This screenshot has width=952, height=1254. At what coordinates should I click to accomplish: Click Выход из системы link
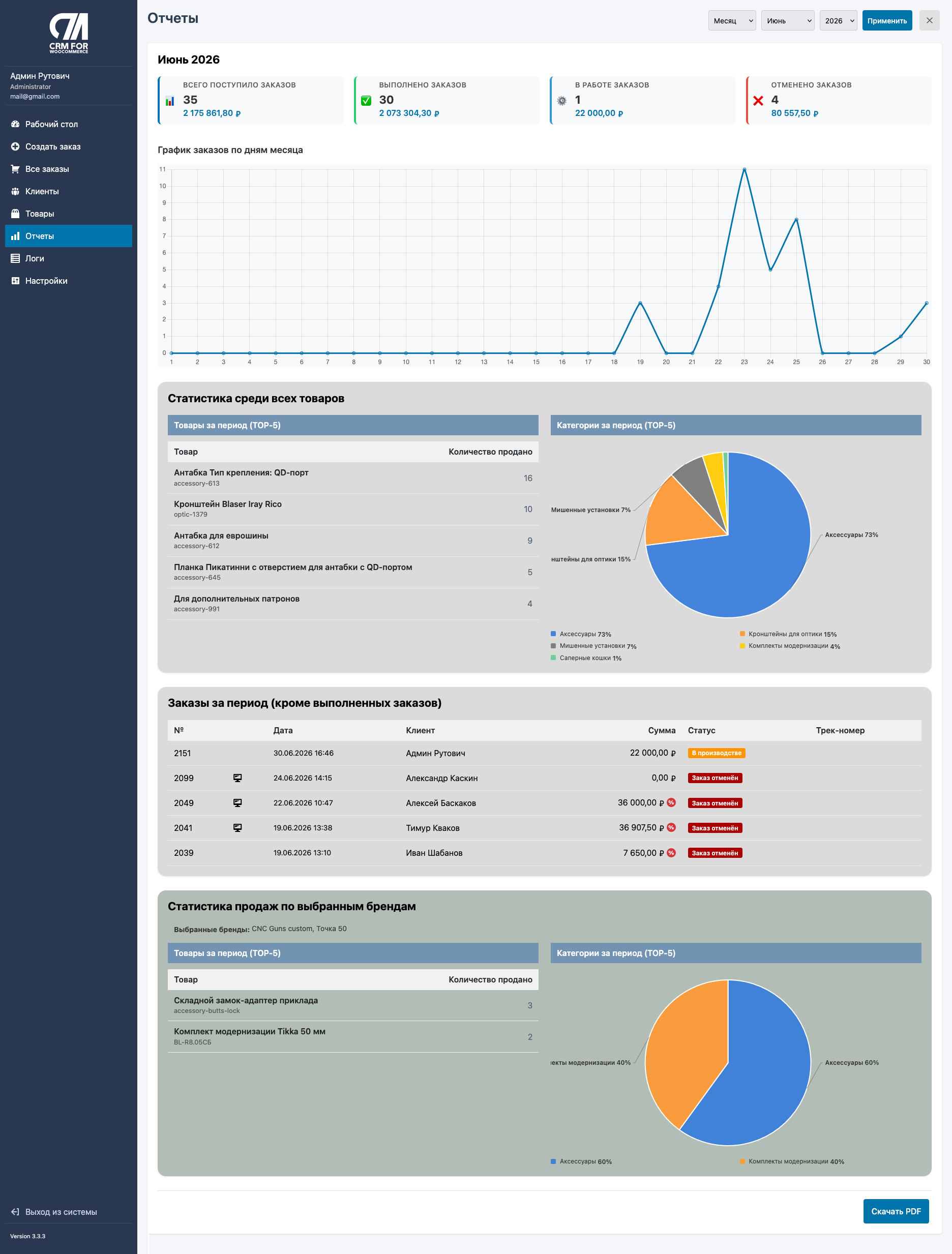tap(61, 1211)
